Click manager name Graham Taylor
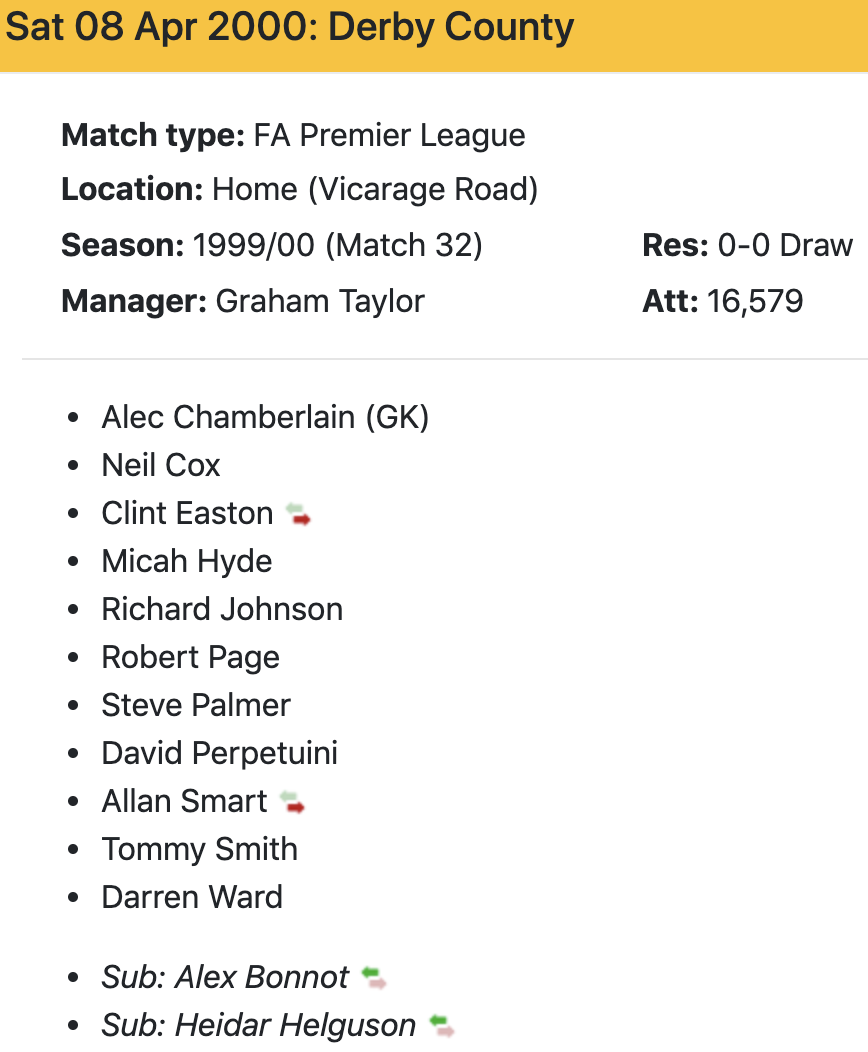Screen dimensions: 868x1052 [320, 301]
